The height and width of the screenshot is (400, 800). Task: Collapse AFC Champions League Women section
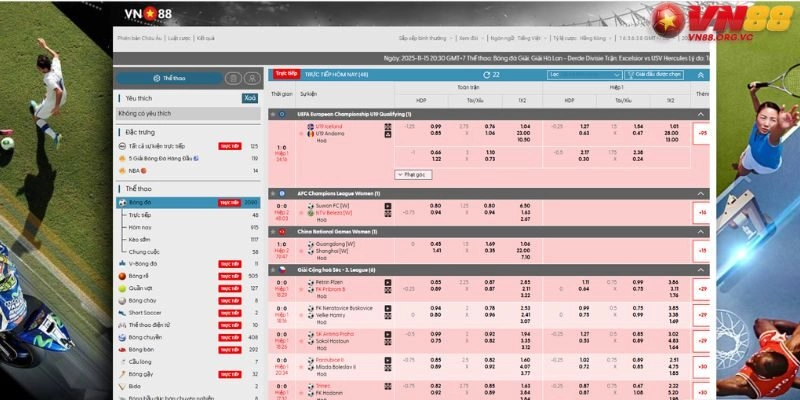point(701,194)
